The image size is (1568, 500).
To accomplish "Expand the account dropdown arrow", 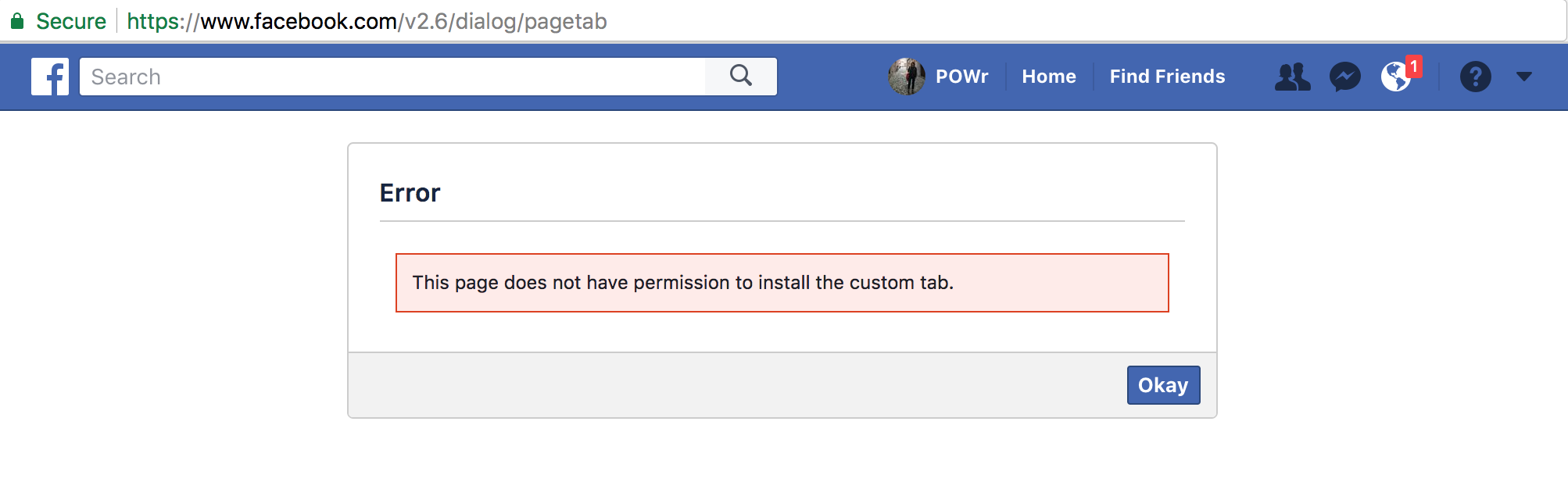I will click(x=1524, y=77).
